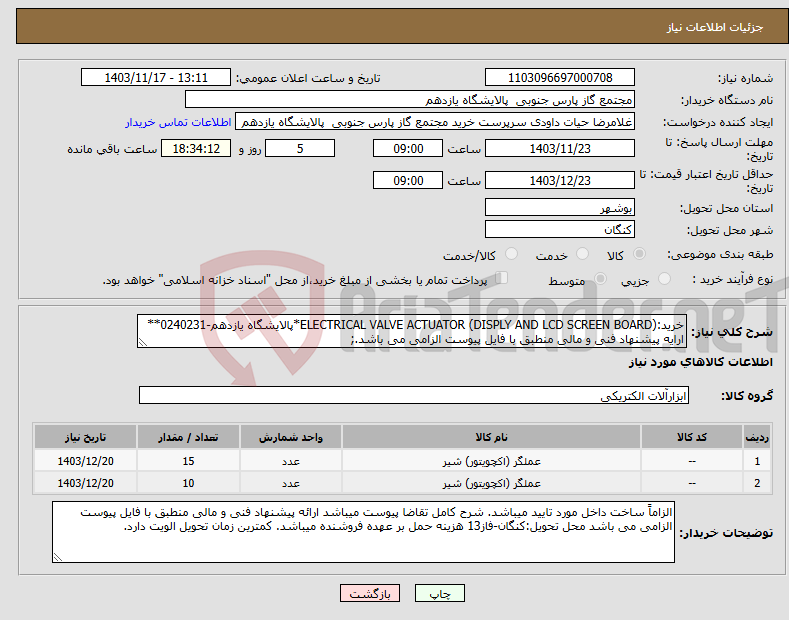This screenshot has width=789, height=620.
Task: Click the چاپ print button
Action: [440, 593]
